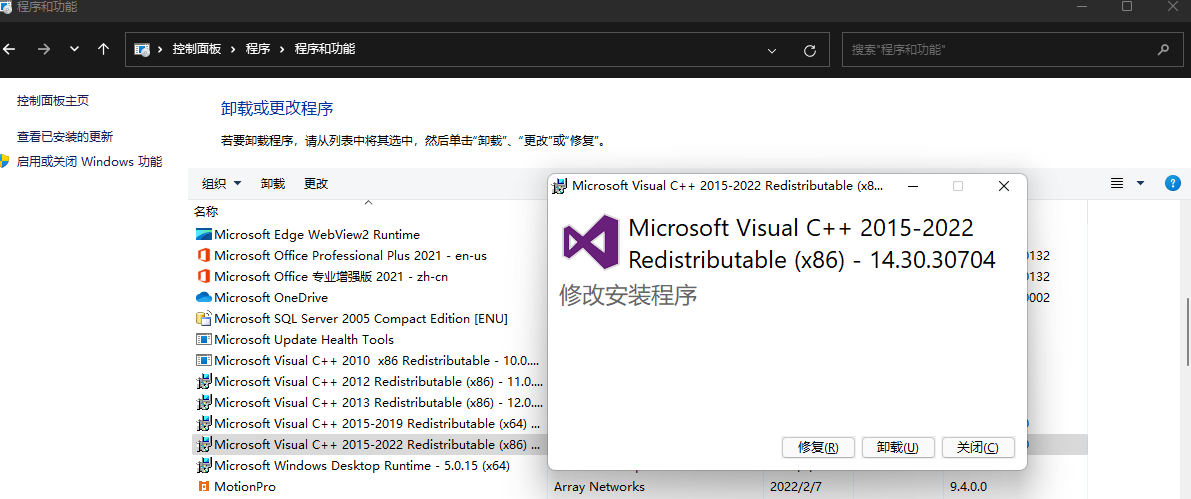This screenshot has width=1191, height=499.
Task: Click the Control Panel icon in address bar
Action: pyautogui.click(x=141, y=49)
